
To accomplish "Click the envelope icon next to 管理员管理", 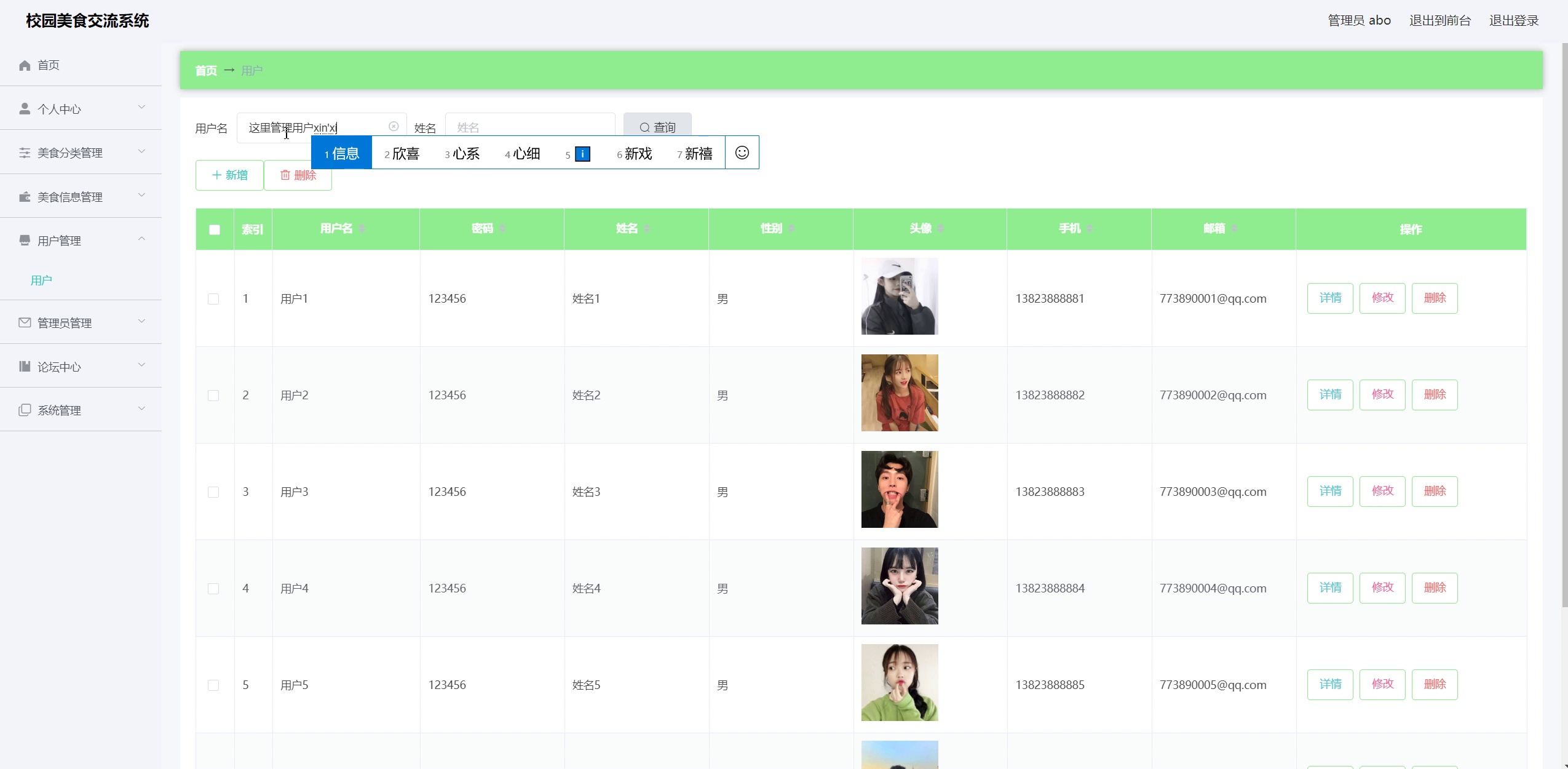I will coord(25,322).
